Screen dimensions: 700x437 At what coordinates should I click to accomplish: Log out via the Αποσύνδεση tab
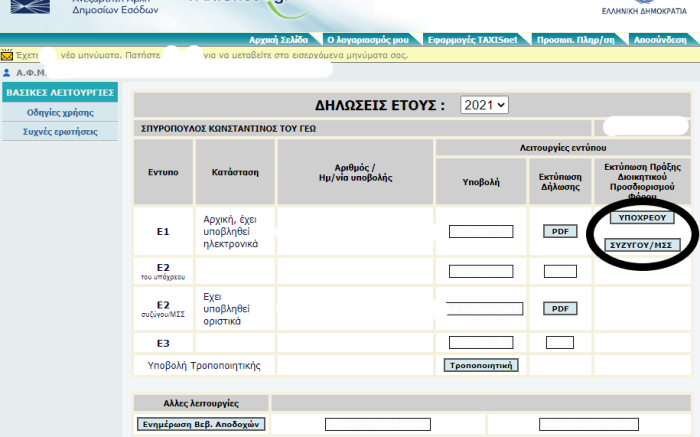click(660, 40)
